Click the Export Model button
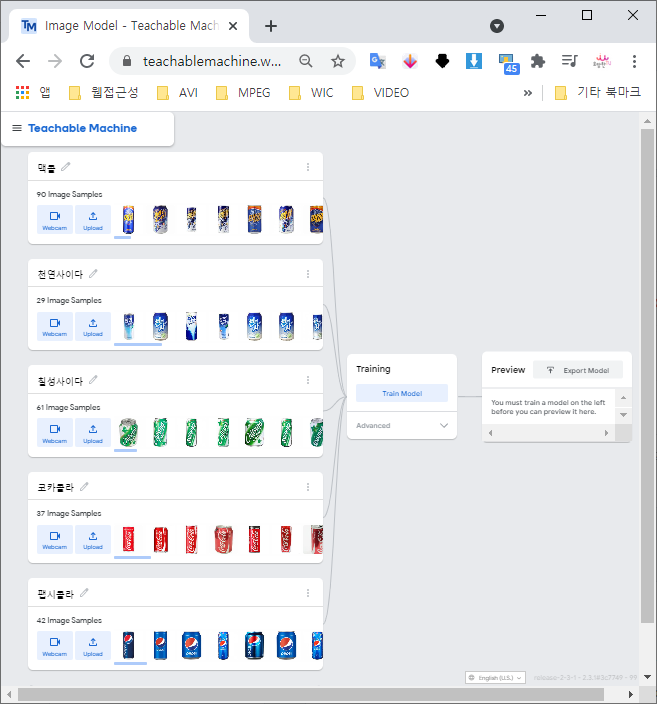Viewport: 657px width, 704px height. tap(578, 370)
